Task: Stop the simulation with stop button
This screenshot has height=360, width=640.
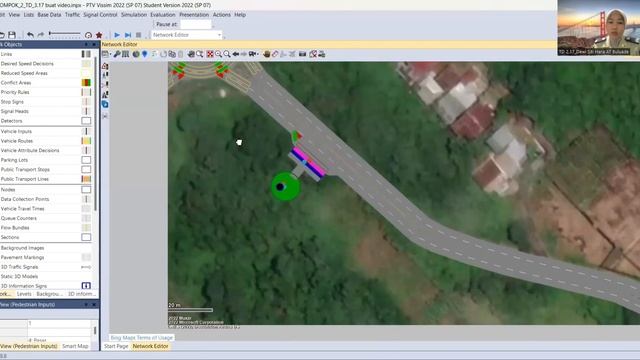Action: click(138, 35)
